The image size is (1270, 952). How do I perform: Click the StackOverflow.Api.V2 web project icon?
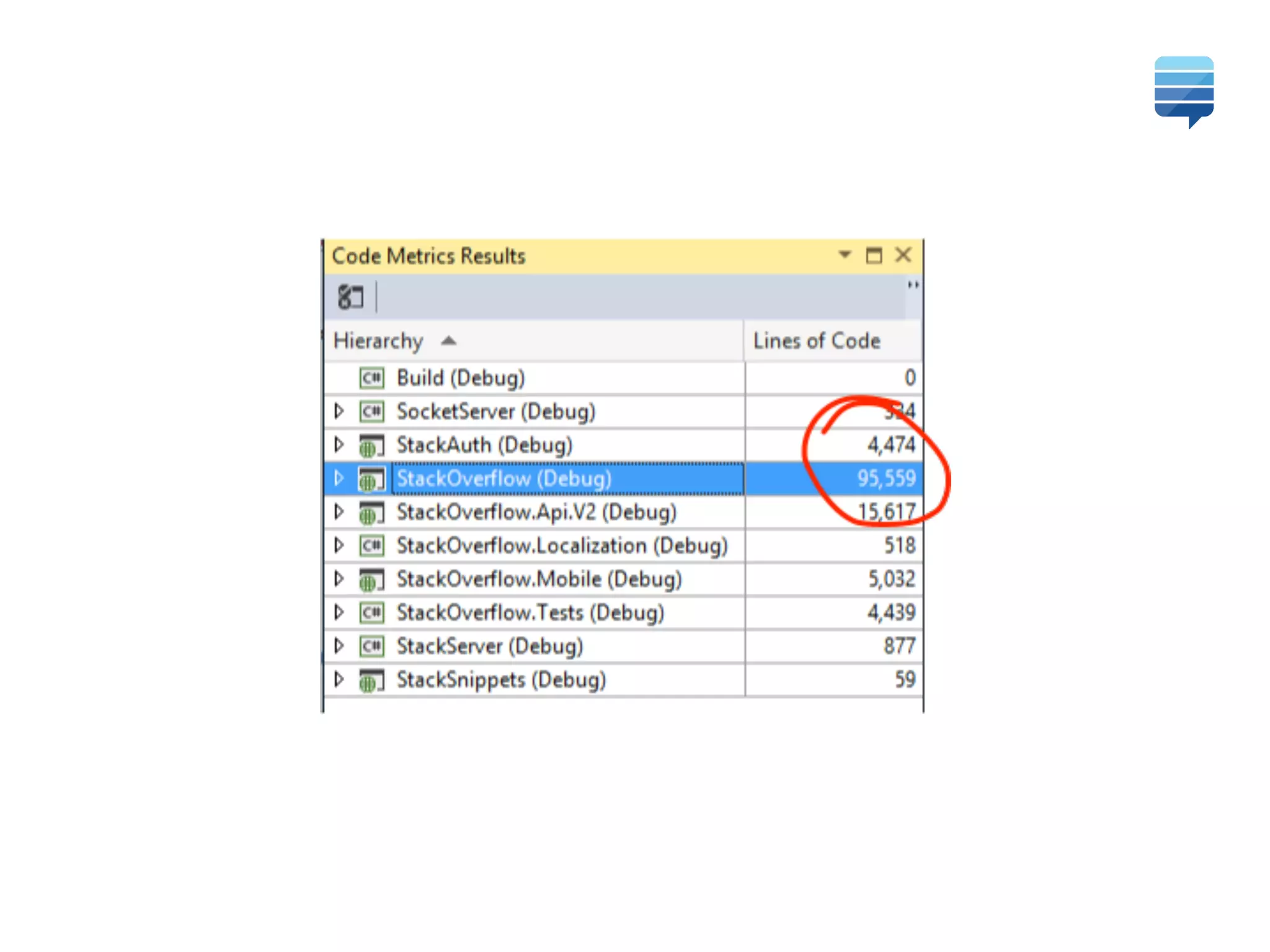point(372,512)
